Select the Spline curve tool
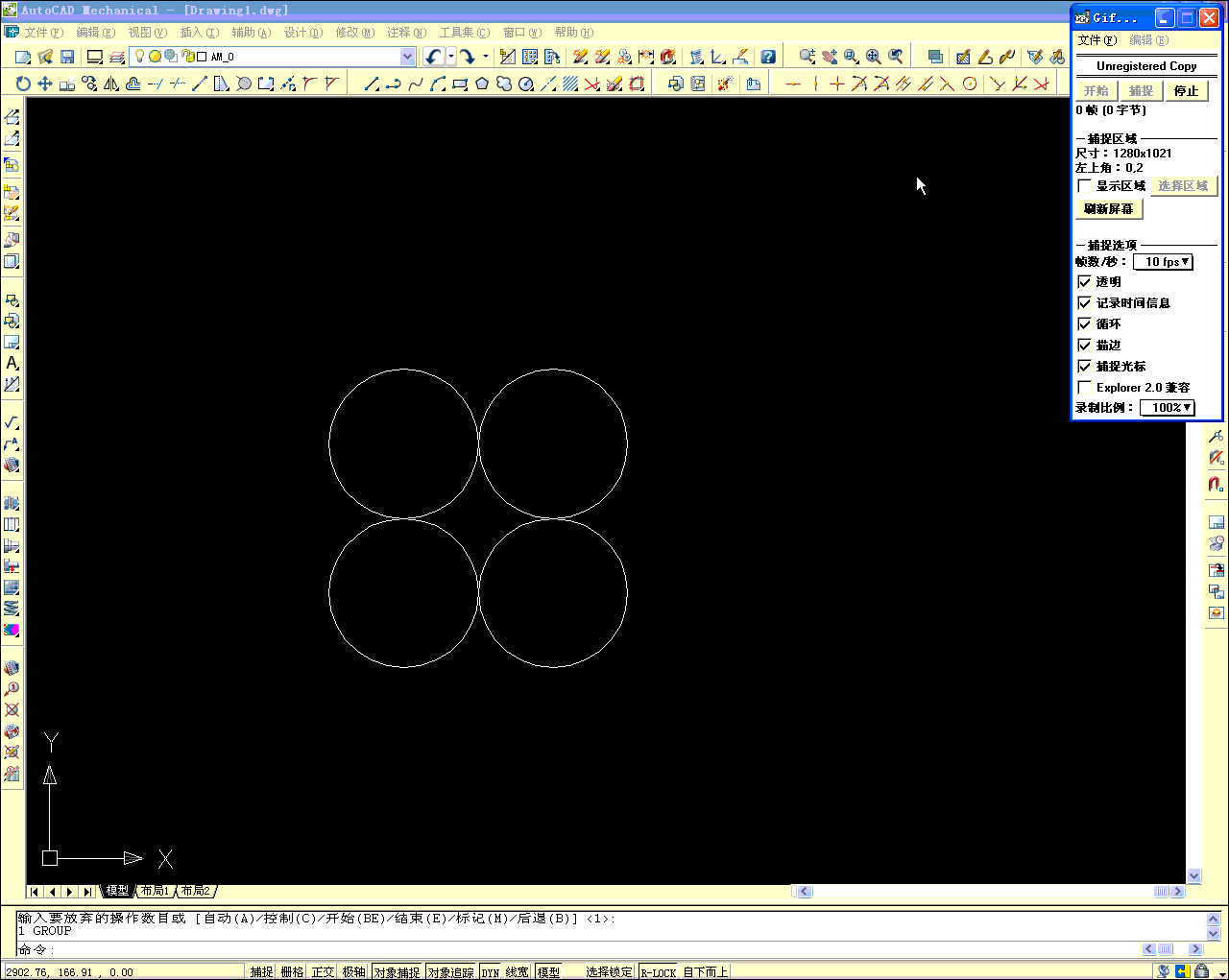Image resolution: width=1229 pixels, height=980 pixels. 416,84
